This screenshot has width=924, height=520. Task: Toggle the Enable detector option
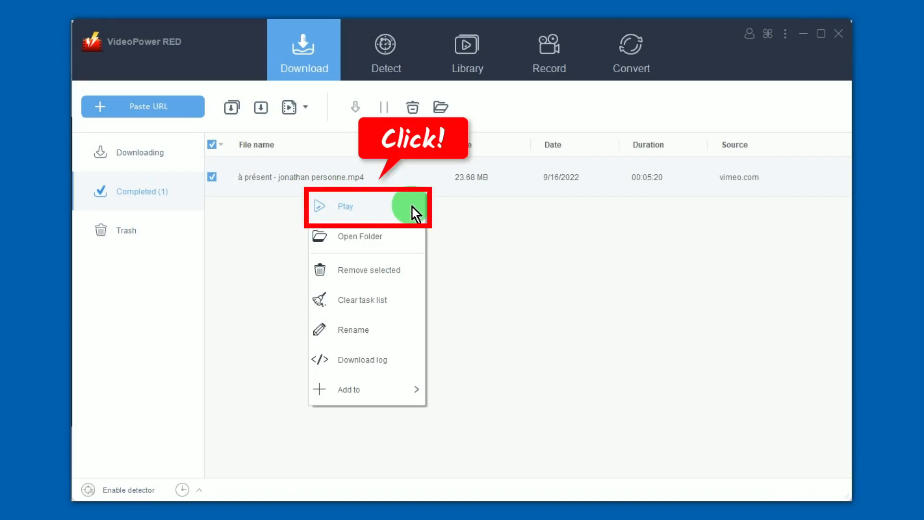click(x=118, y=490)
